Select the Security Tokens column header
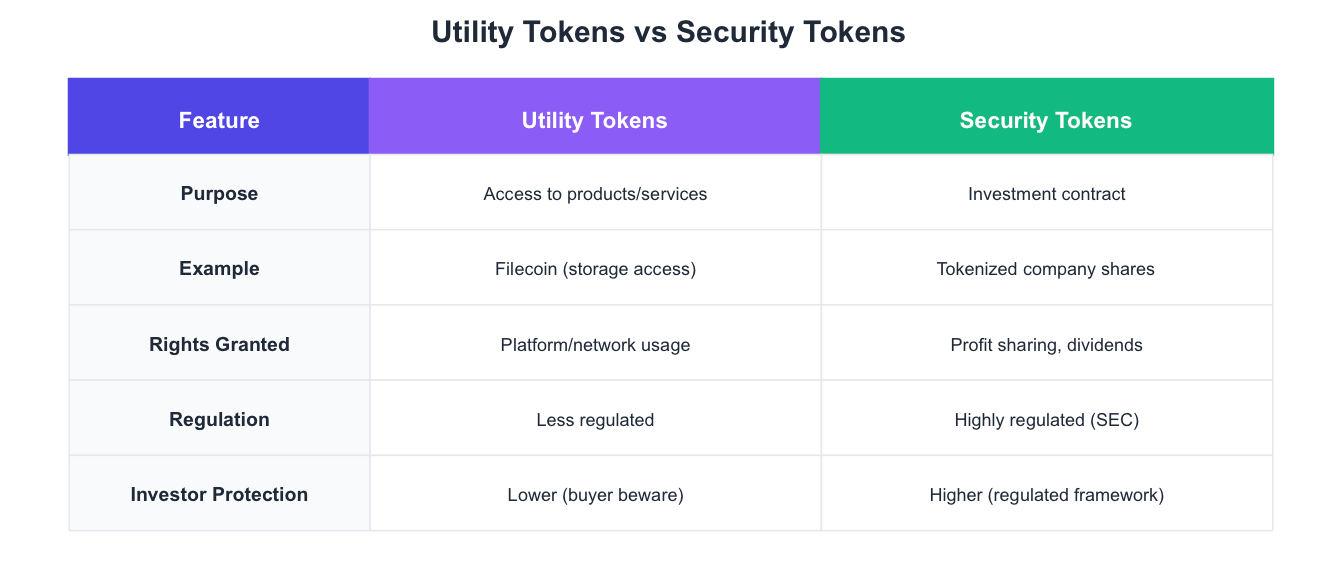 (1045, 121)
